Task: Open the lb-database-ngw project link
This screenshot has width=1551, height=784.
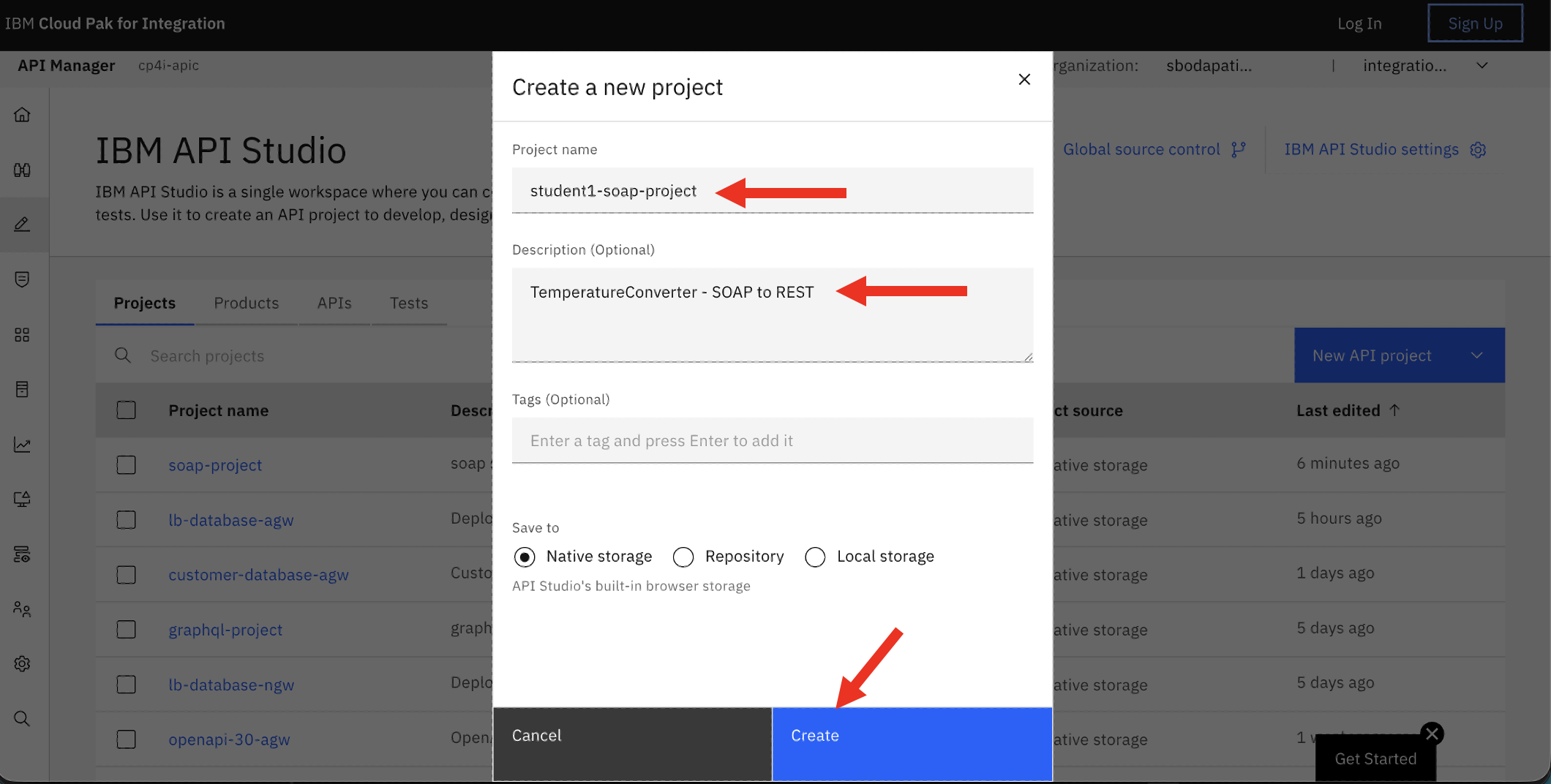Action: pos(231,685)
